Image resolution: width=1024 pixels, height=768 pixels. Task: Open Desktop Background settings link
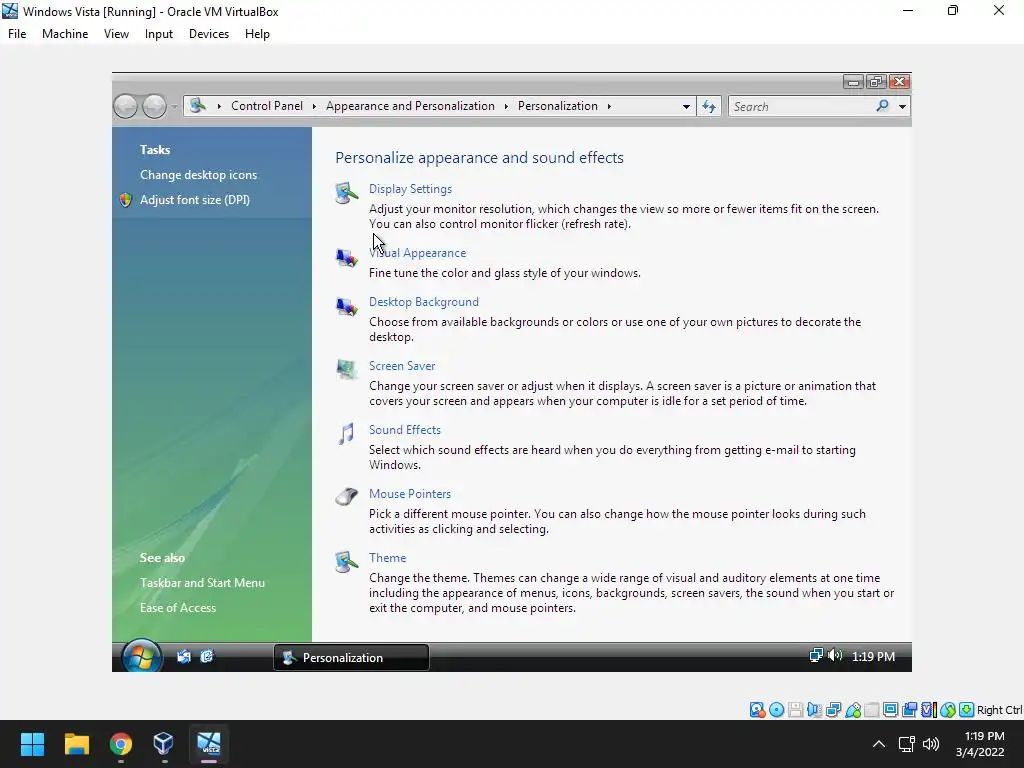[424, 302]
